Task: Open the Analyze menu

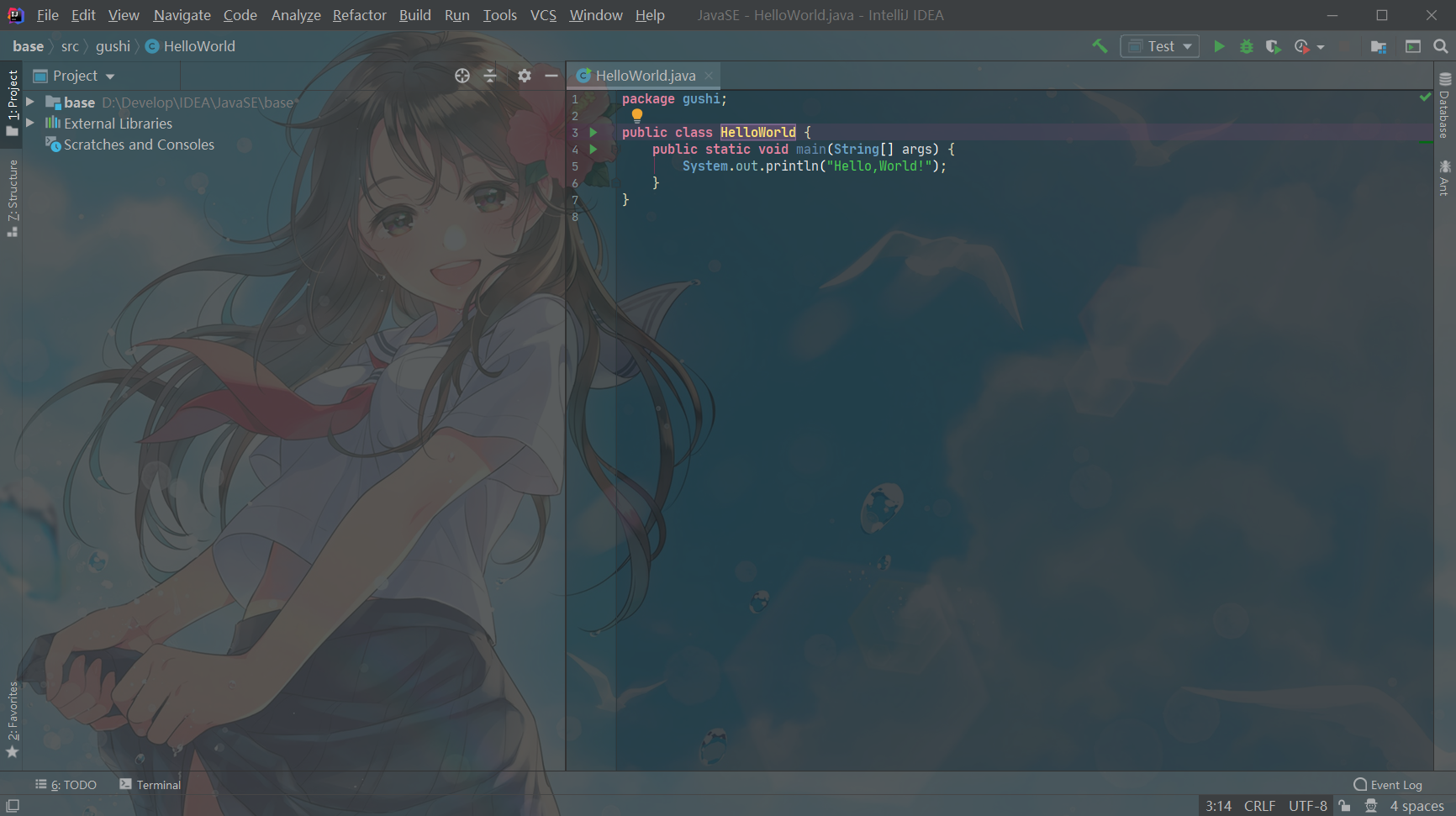Action: click(x=296, y=15)
